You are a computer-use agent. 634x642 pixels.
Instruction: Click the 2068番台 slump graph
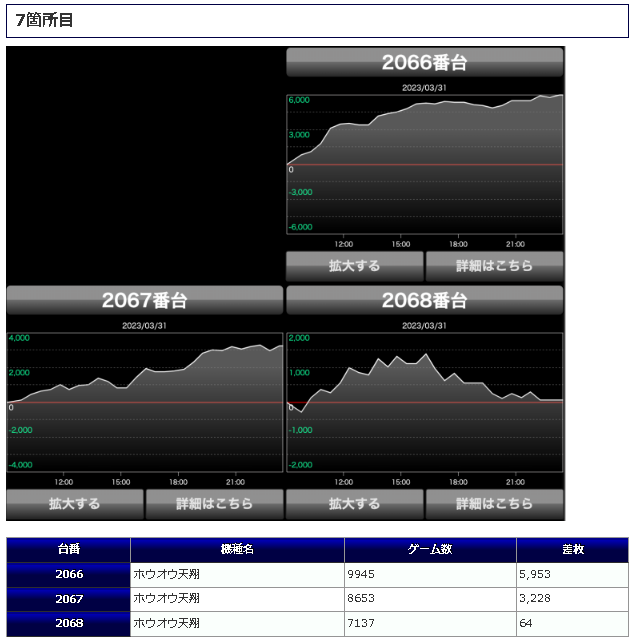(x=425, y=402)
